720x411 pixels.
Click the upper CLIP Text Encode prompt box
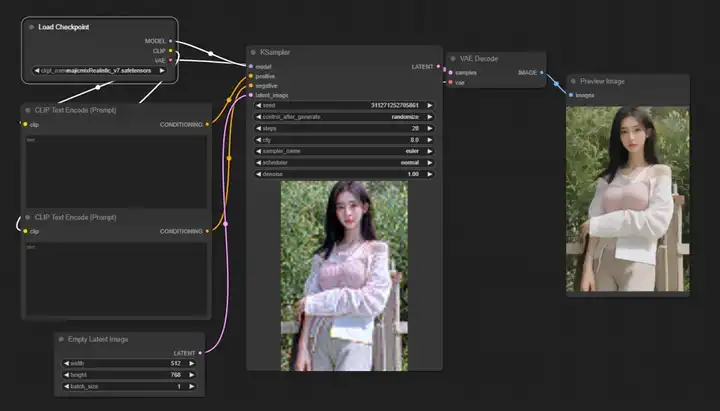tap(115, 170)
